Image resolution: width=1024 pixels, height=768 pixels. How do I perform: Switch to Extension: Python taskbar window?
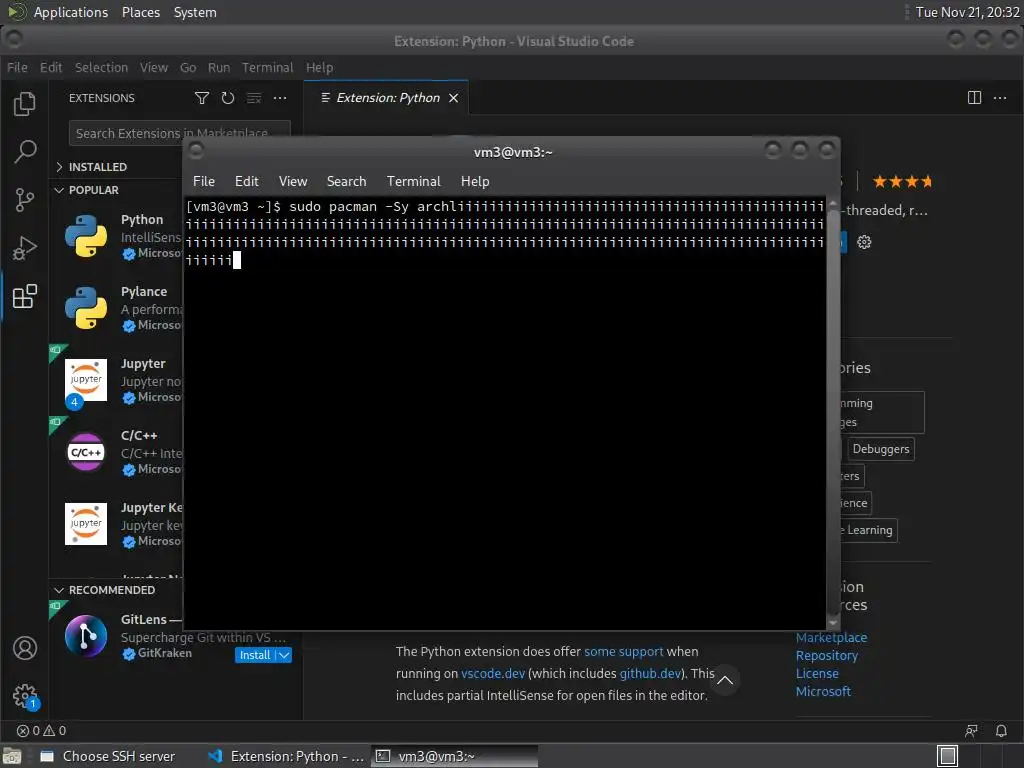point(286,756)
